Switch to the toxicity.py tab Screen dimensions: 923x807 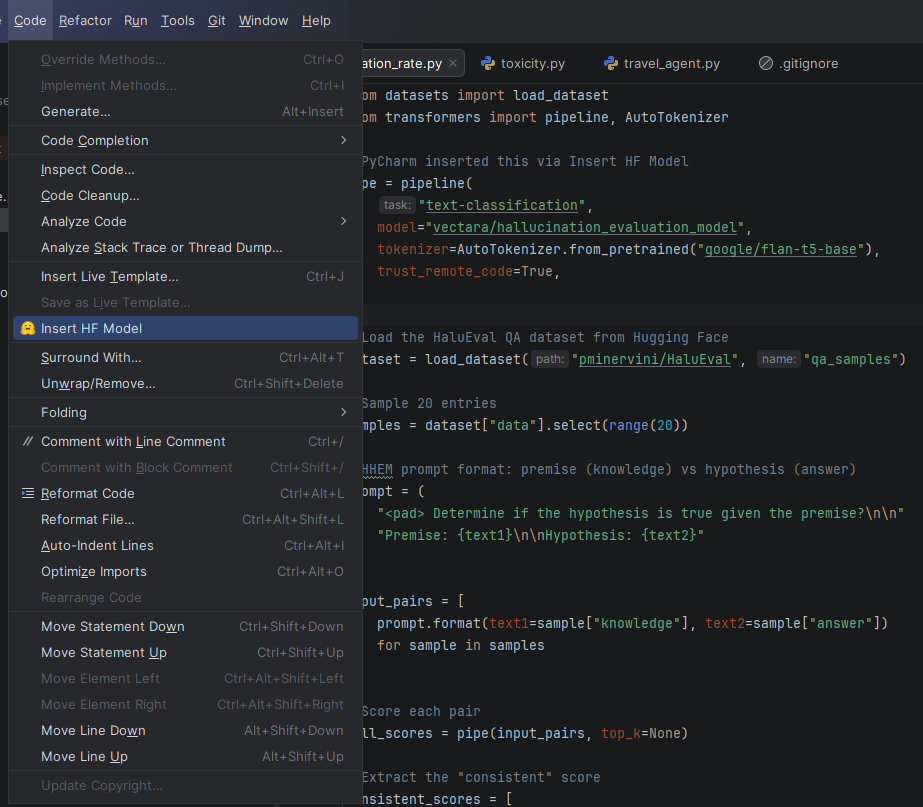523,64
